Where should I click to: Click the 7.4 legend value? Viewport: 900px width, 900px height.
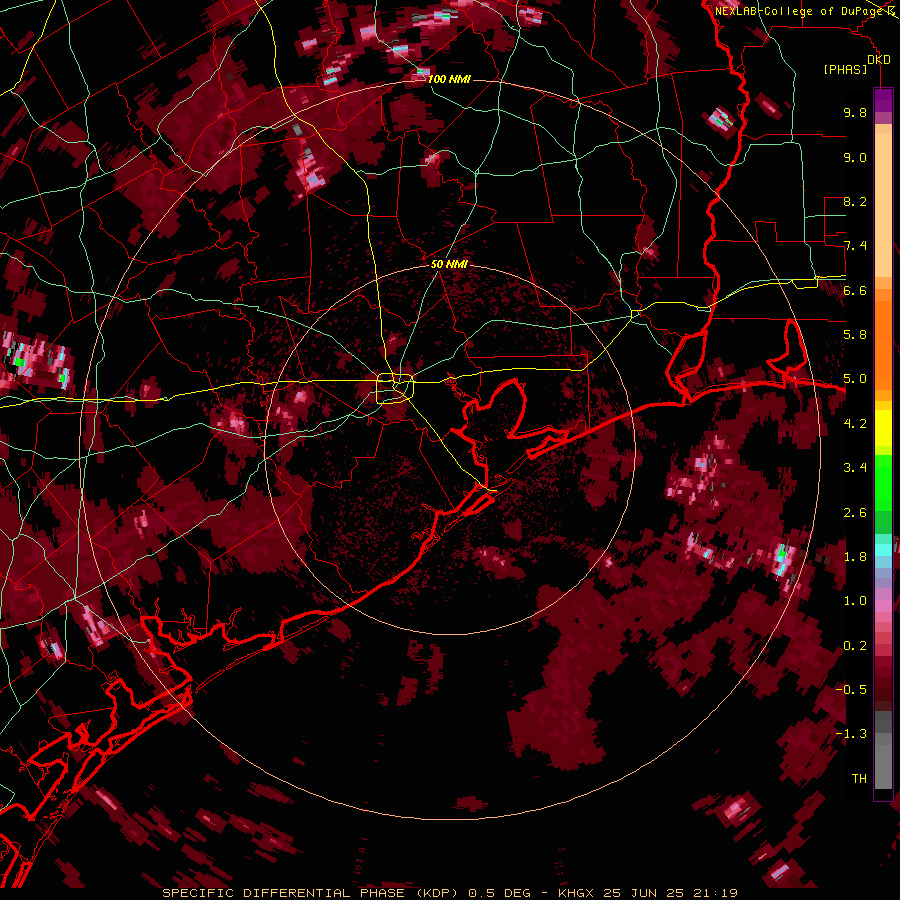pyautogui.click(x=855, y=246)
